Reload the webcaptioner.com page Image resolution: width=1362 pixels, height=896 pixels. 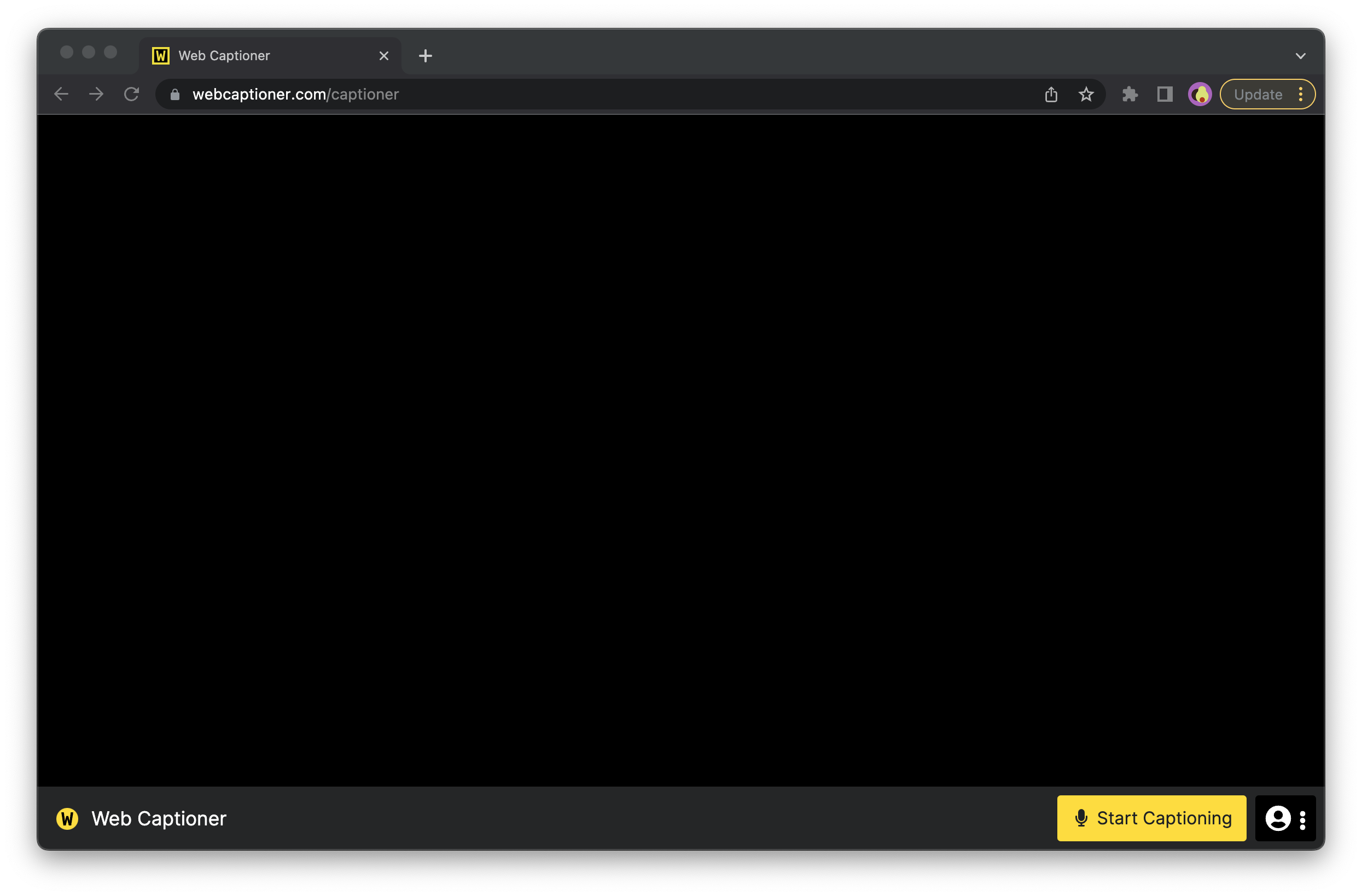pyautogui.click(x=132, y=94)
